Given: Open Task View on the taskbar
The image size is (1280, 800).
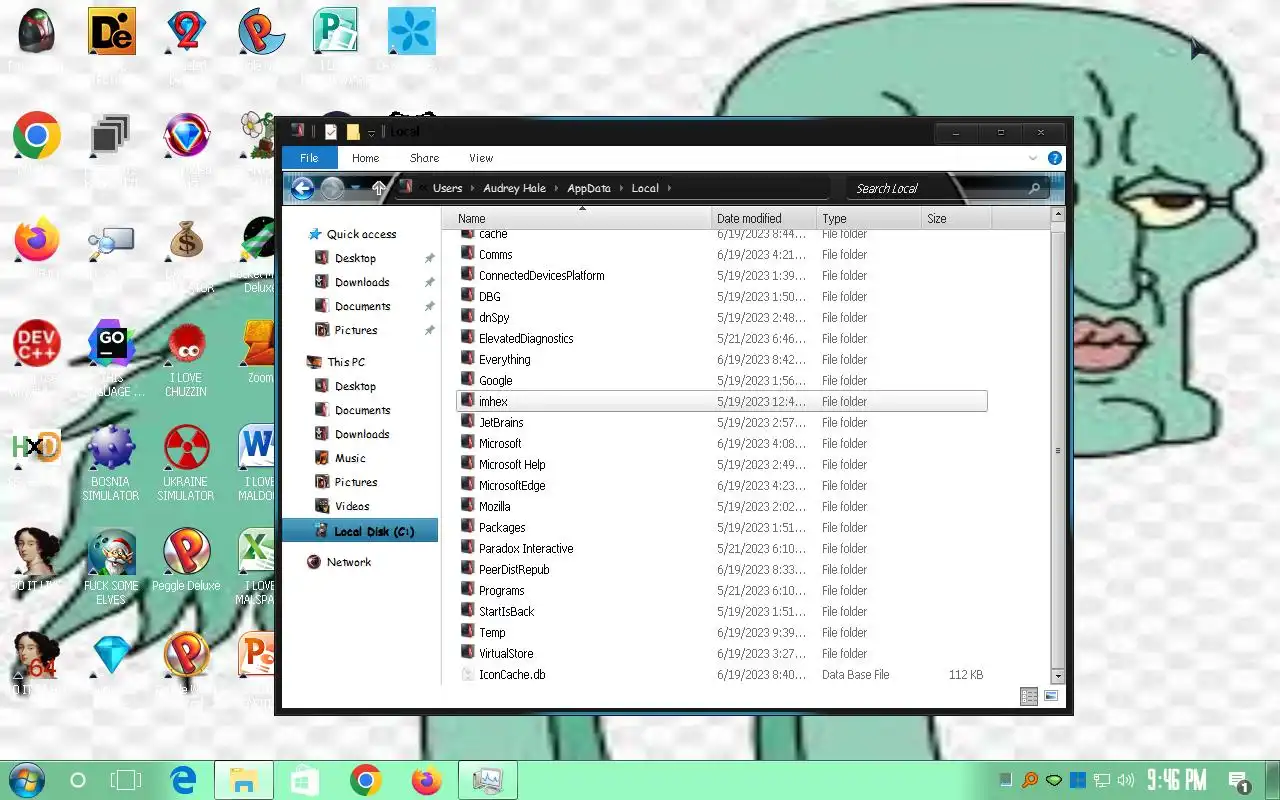Looking at the screenshot, I should click(x=127, y=780).
